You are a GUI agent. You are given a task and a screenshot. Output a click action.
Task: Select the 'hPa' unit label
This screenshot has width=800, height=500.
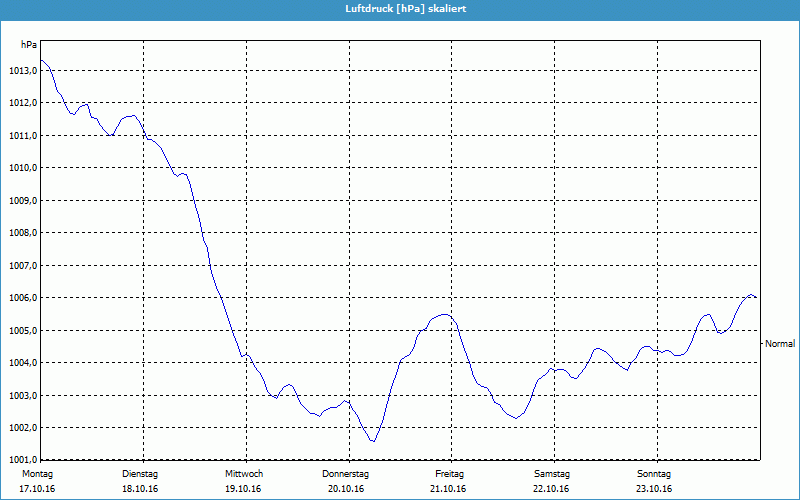(x=29, y=45)
